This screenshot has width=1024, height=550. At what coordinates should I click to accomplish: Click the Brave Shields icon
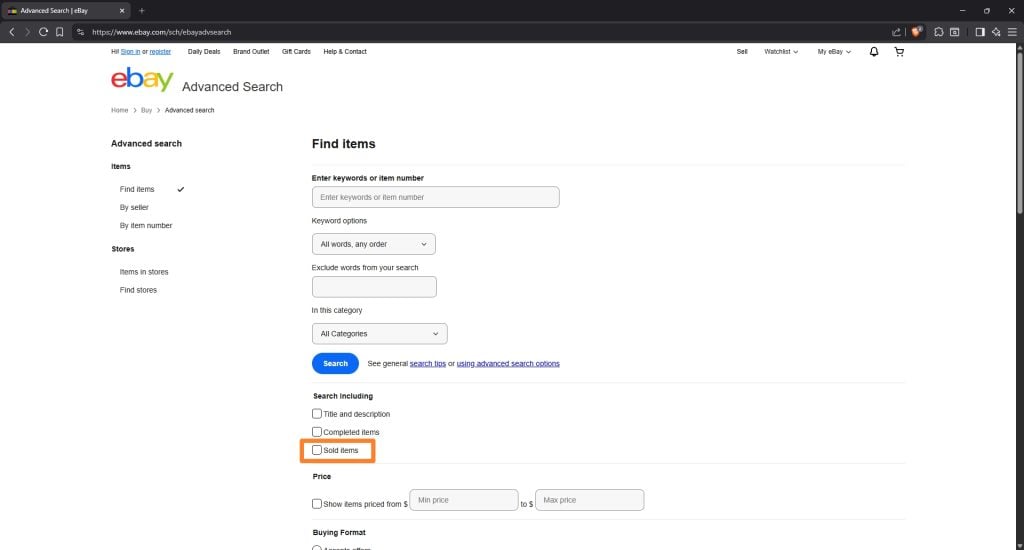916,32
